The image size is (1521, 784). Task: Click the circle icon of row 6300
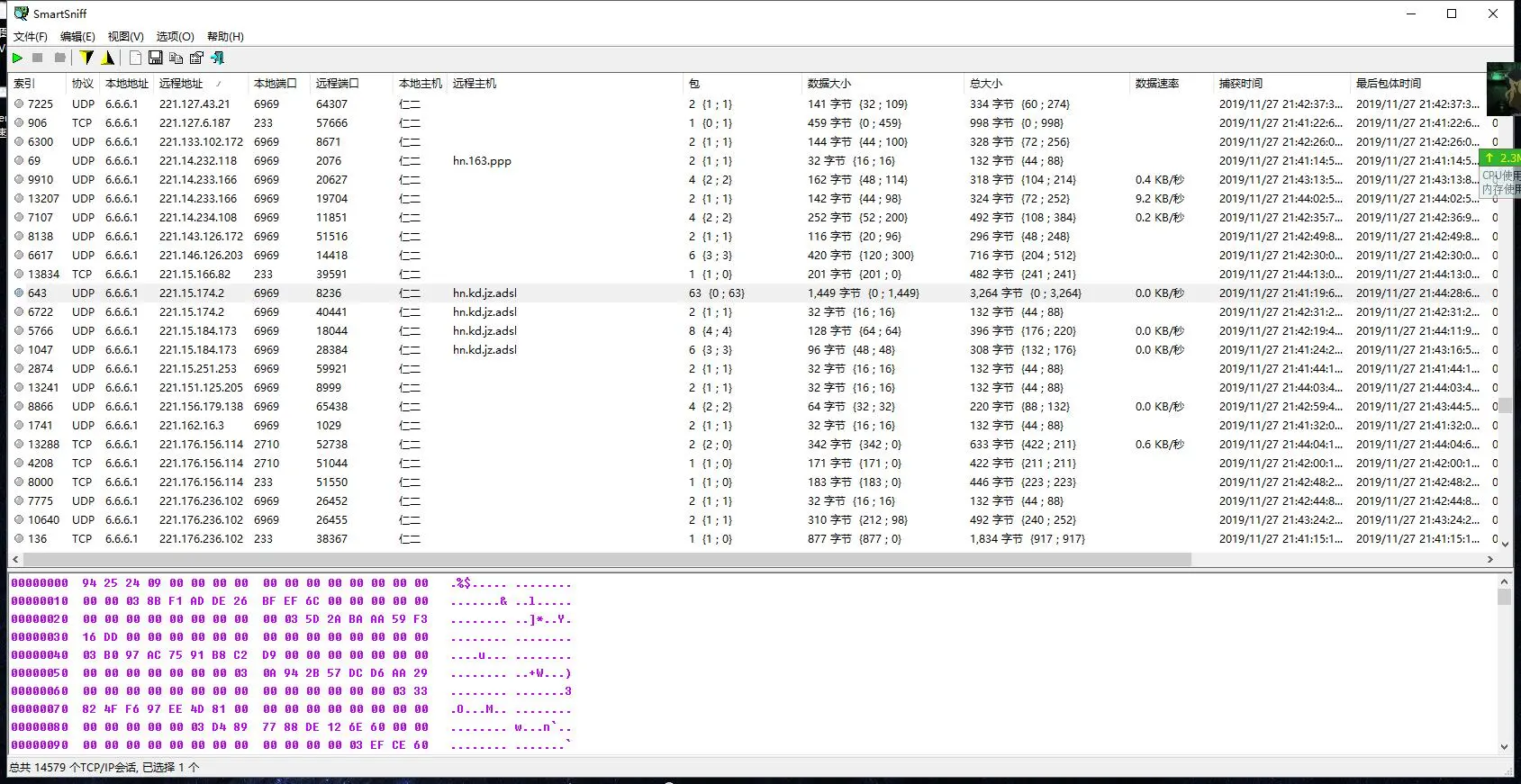(19, 141)
